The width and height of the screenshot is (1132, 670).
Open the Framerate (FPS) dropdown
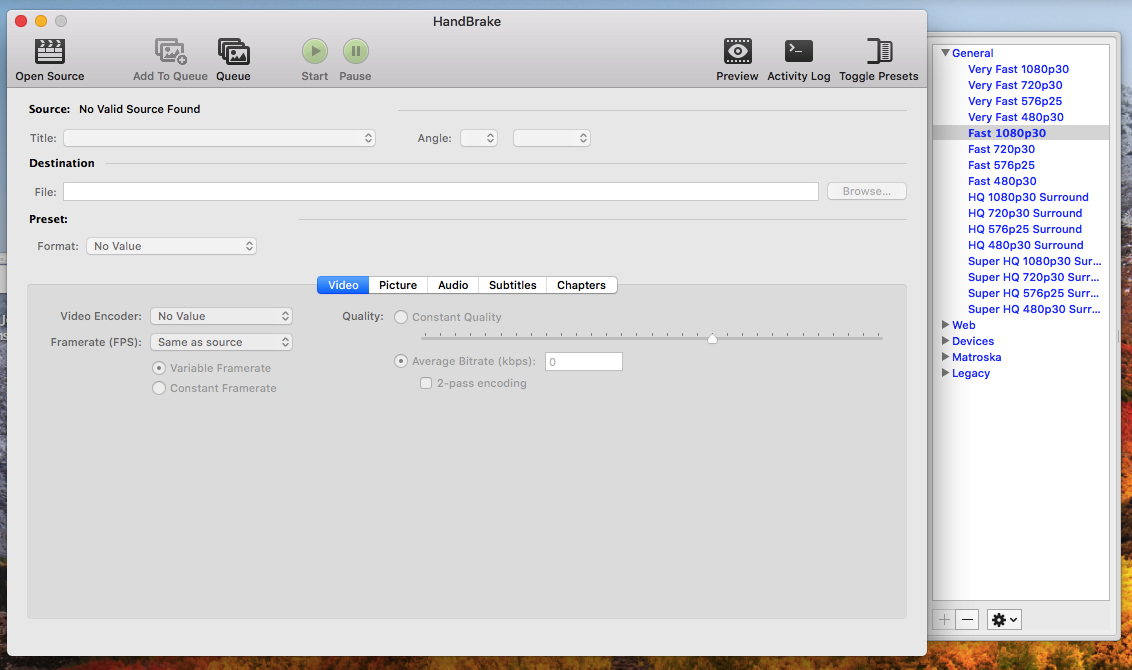click(x=221, y=342)
